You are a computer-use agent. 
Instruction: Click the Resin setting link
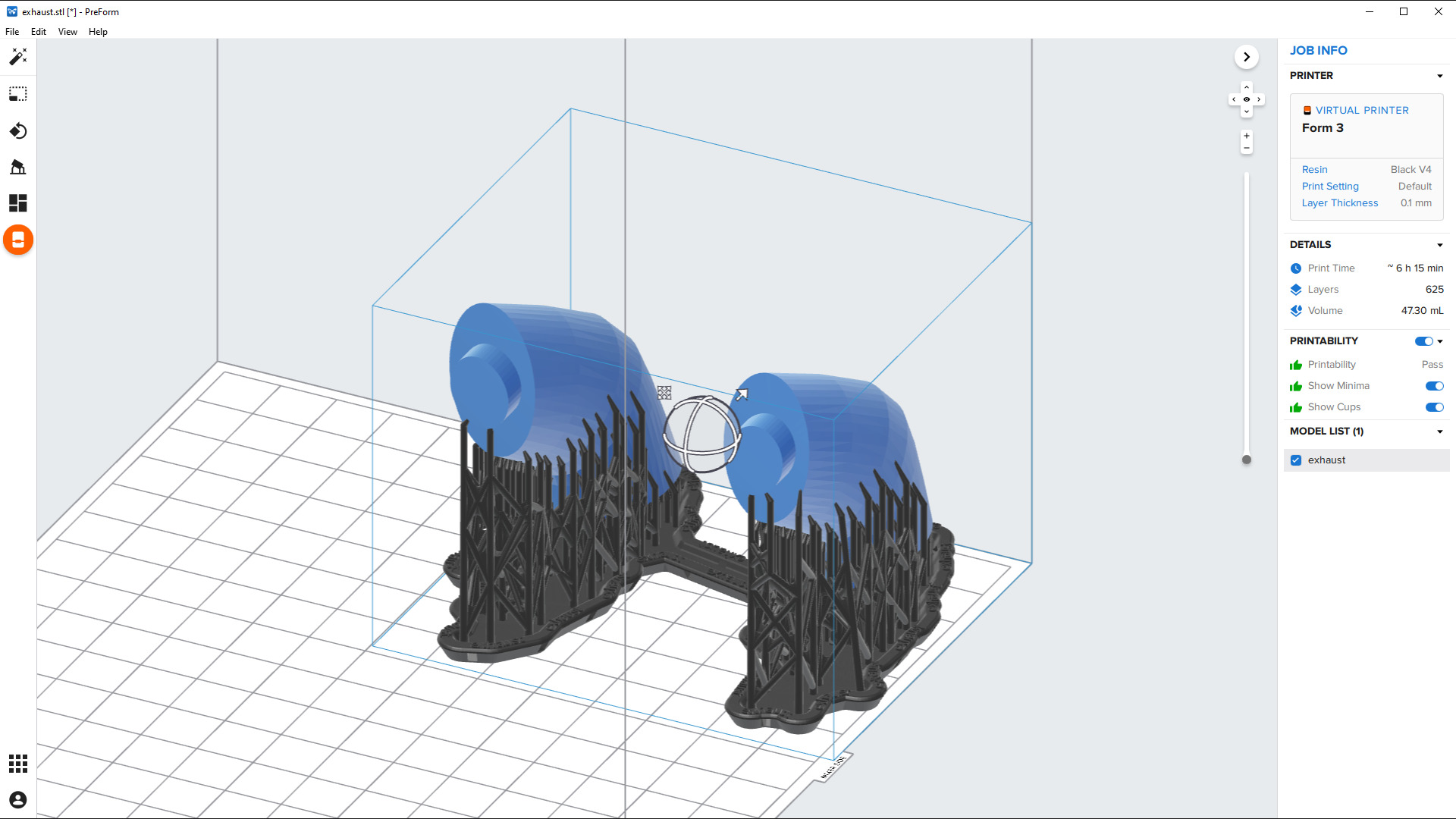[1314, 170]
